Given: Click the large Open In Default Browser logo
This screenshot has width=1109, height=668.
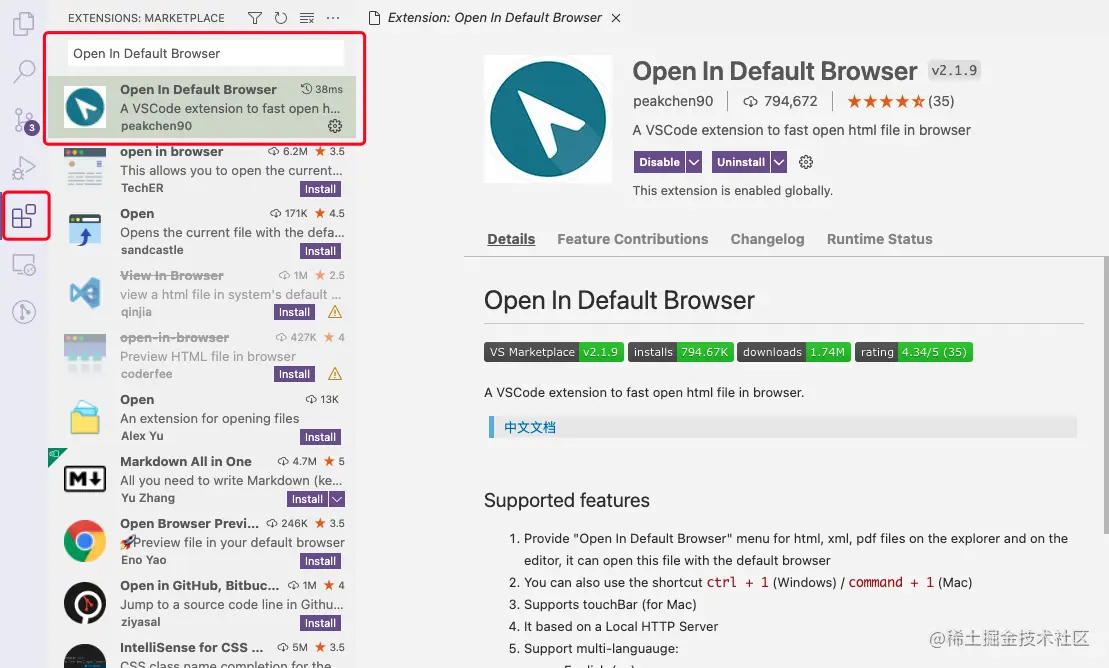Looking at the screenshot, I should pyautogui.click(x=547, y=119).
